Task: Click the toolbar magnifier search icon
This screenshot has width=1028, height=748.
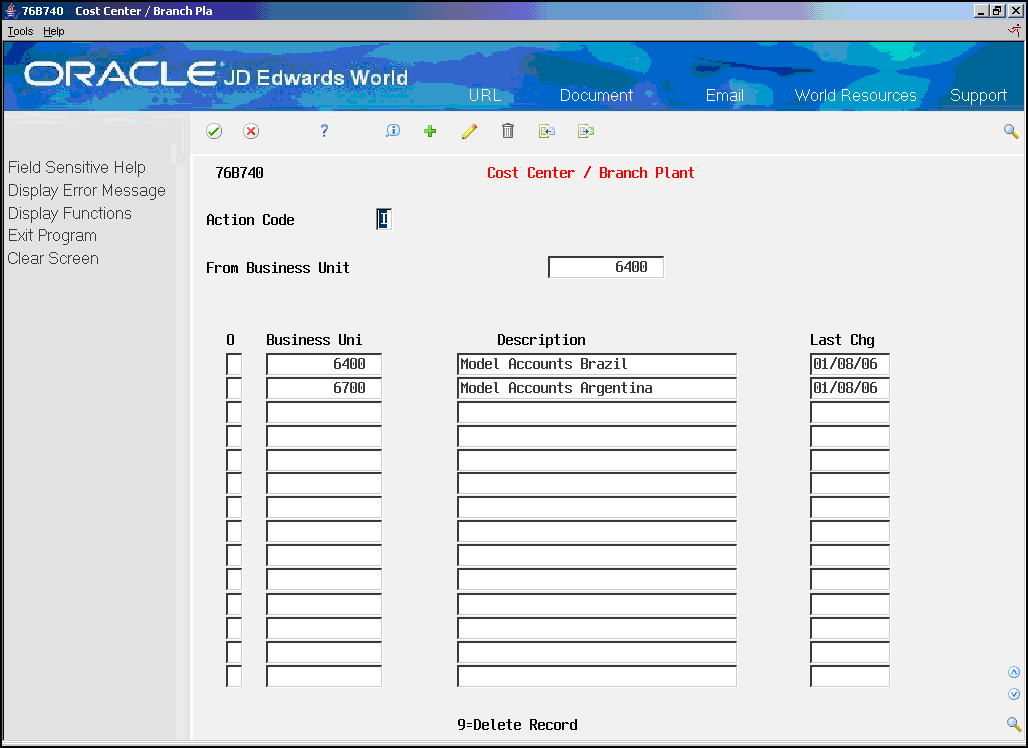Action: tap(1011, 132)
